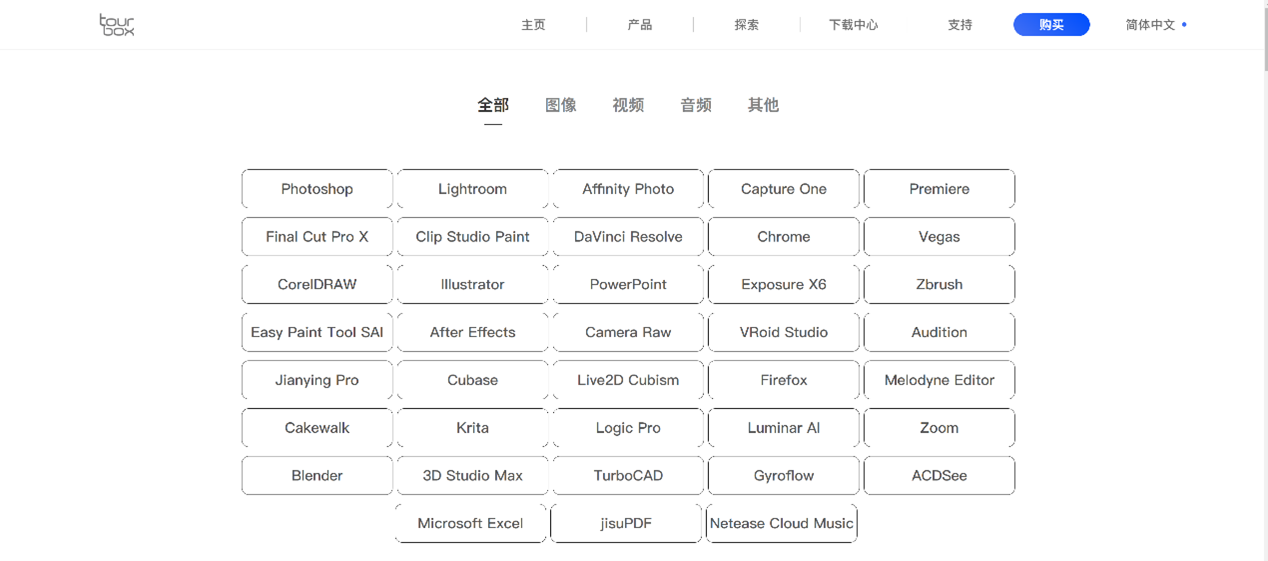This screenshot has height=561, width=1268.
Task: Choose the Krita button
Action: click(472, 428)
